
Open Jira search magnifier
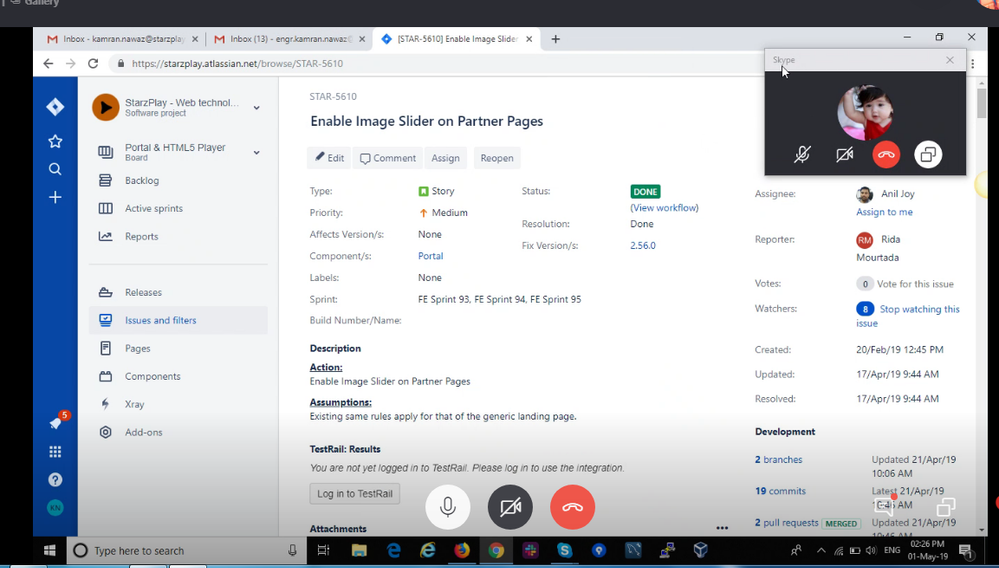tap(55, 169)
